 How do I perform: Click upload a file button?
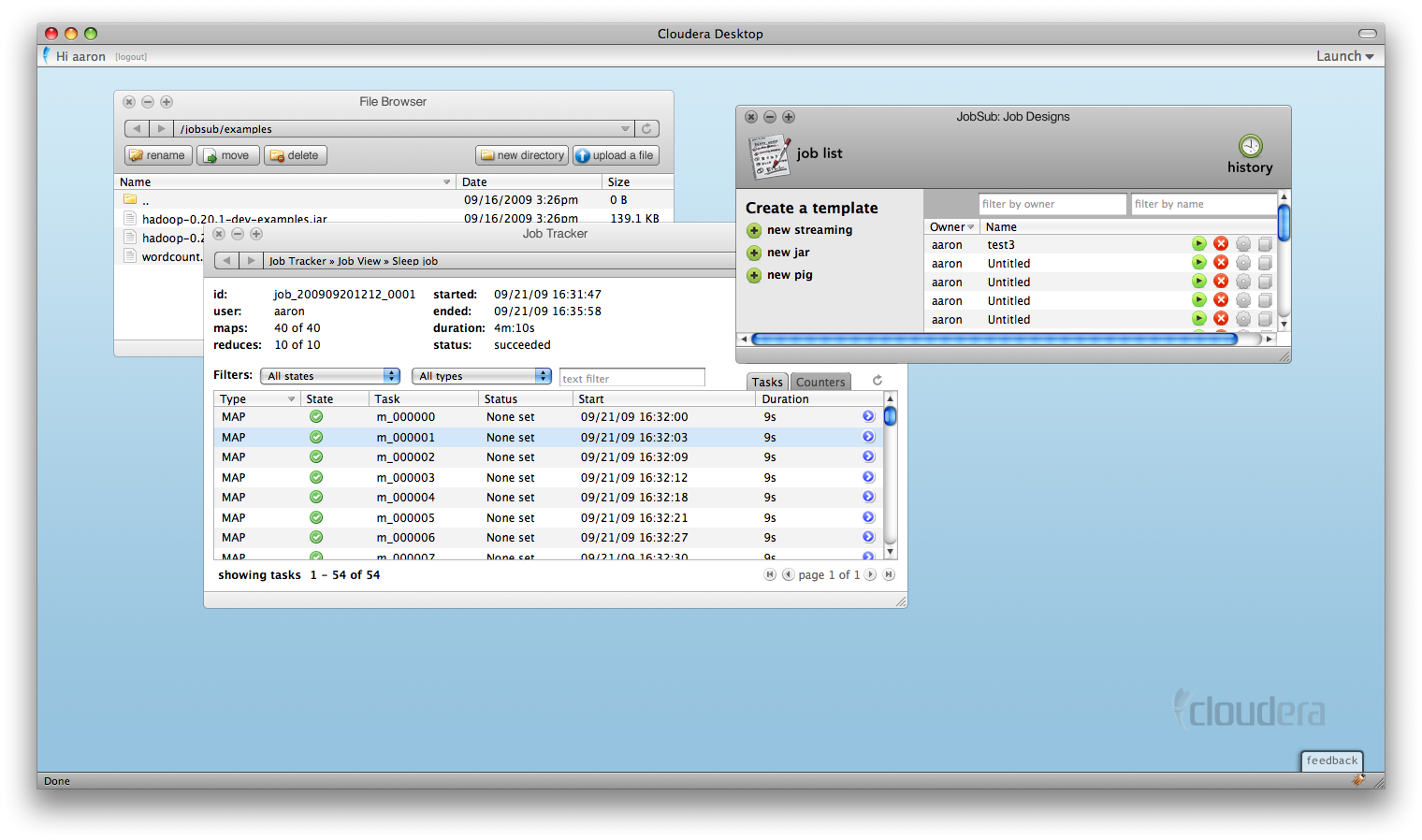pyautogui.click(x=615, y=155)
